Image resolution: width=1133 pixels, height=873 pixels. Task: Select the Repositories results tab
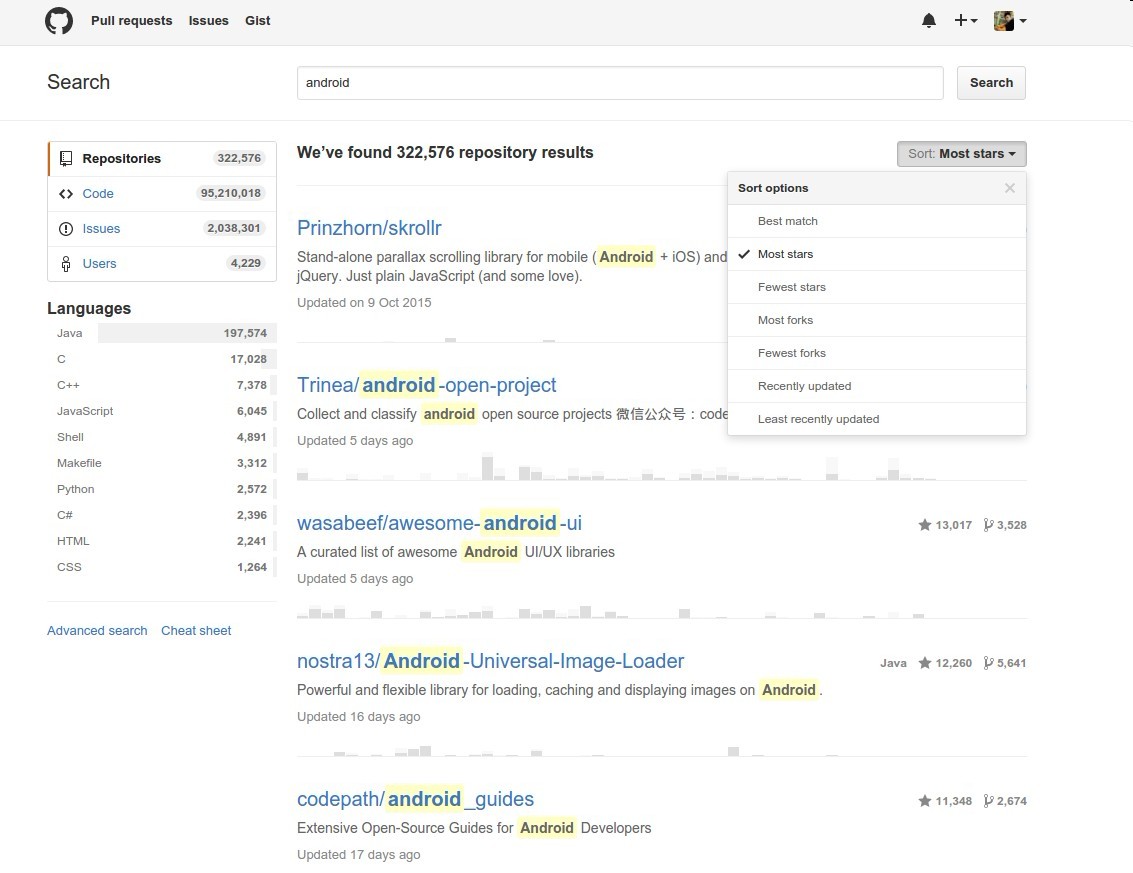162,159
